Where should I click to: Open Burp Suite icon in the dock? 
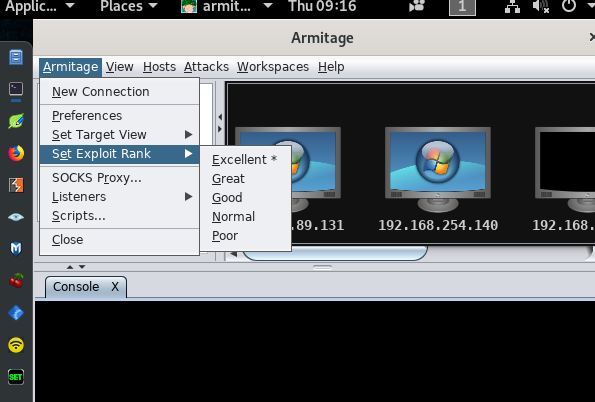(16, 185)
